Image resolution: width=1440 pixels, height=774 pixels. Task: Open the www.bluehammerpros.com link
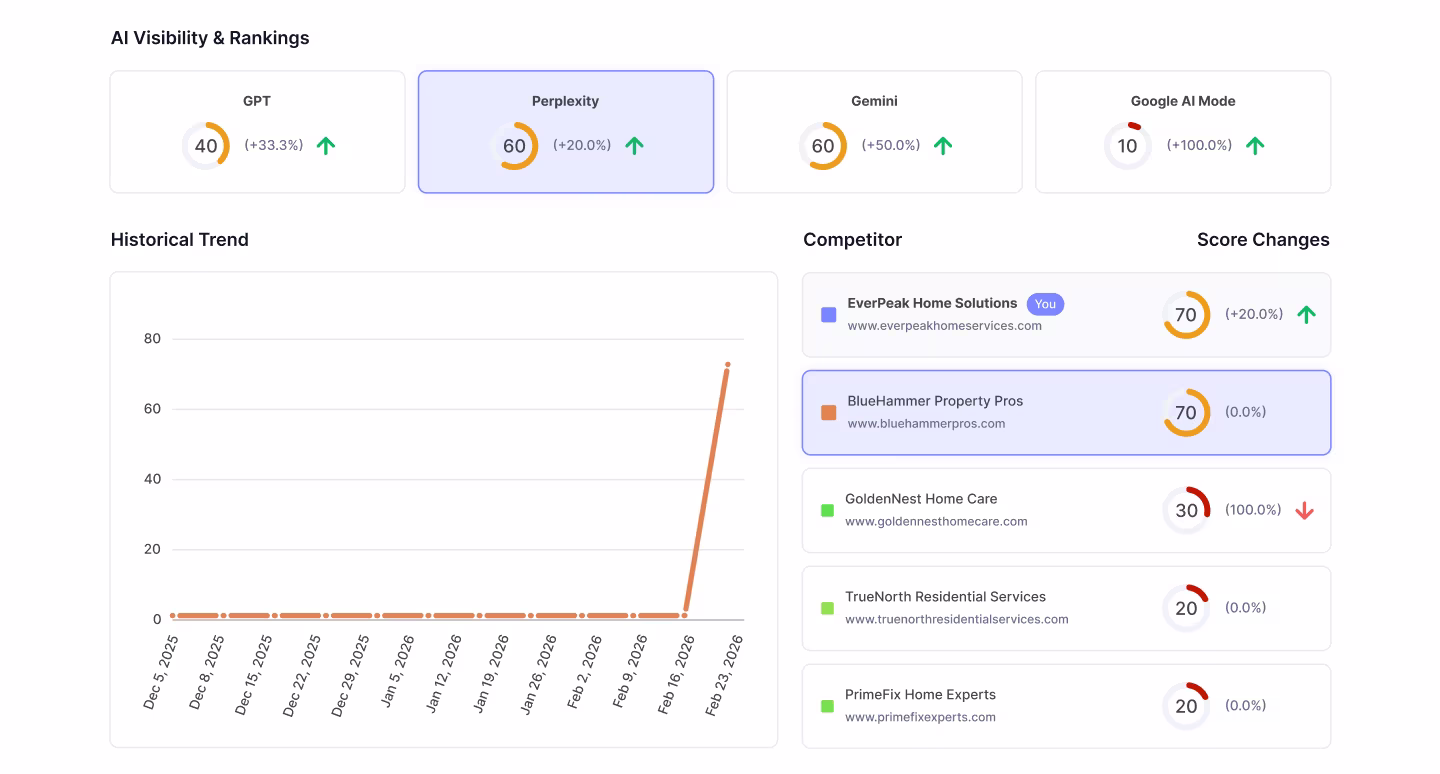[926, 423]
